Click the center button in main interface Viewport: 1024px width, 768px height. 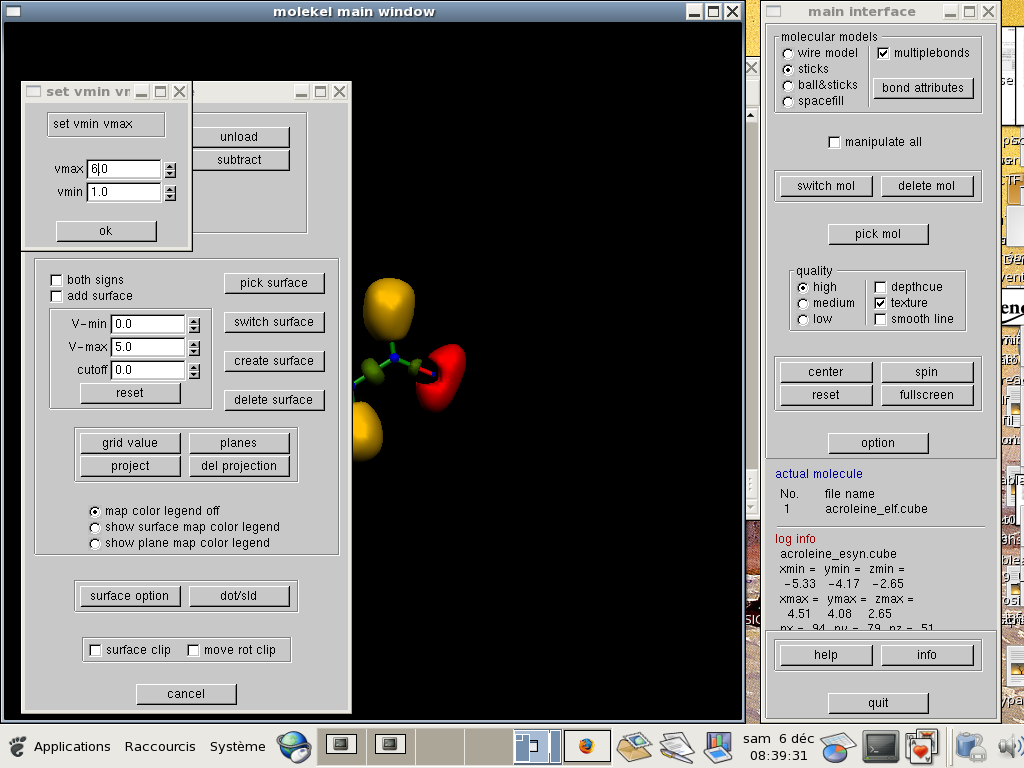[x=825, y=372]
